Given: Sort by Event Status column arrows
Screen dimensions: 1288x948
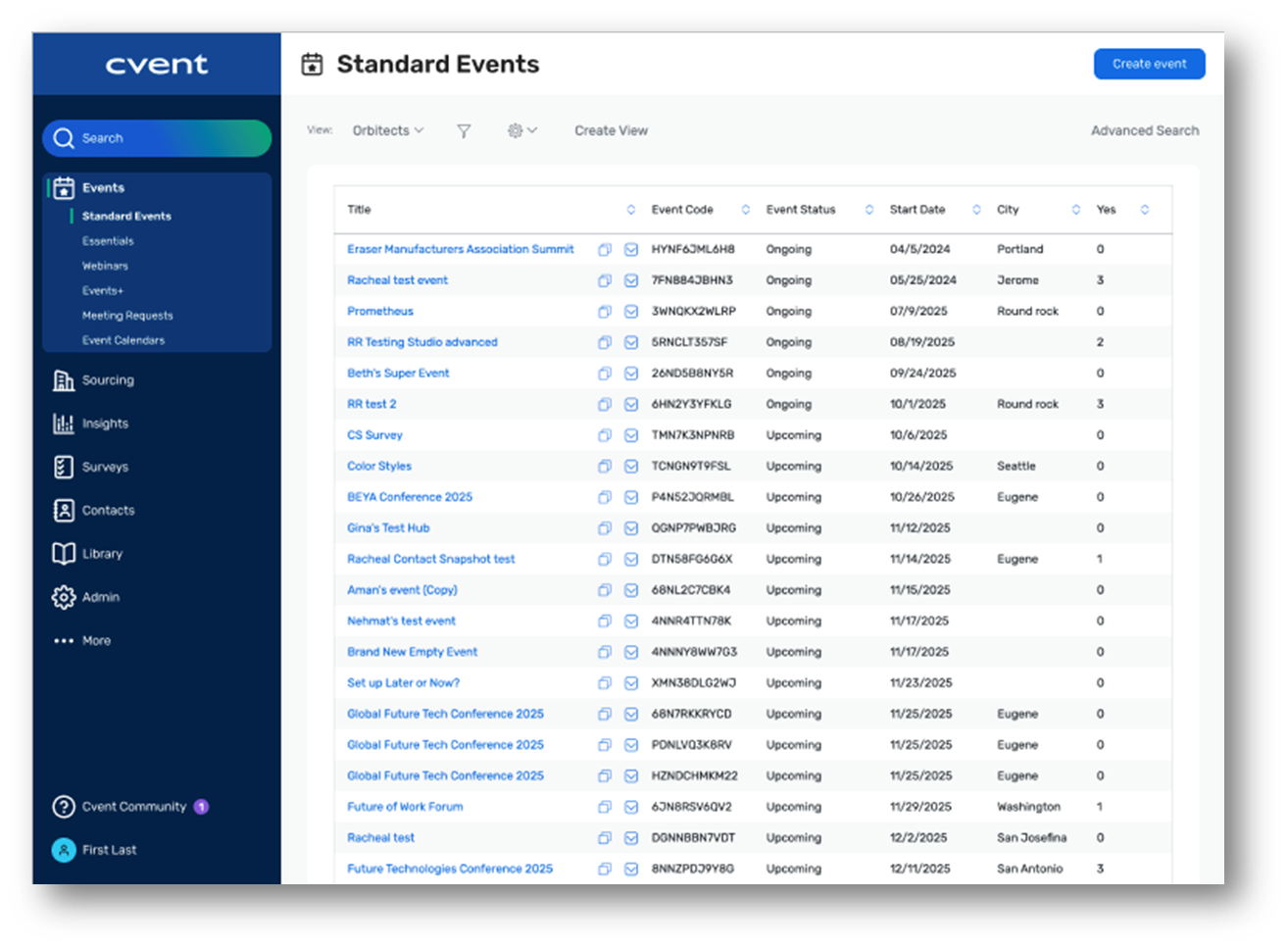Looking at the screenshot, I should click(x=868, y=210).
